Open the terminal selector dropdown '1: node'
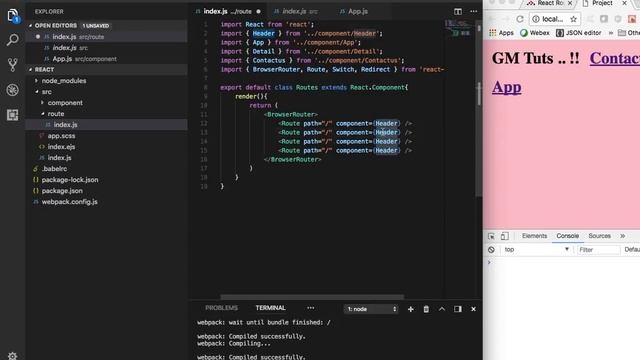Screen dimensions: 640x360 coord(371,309)
